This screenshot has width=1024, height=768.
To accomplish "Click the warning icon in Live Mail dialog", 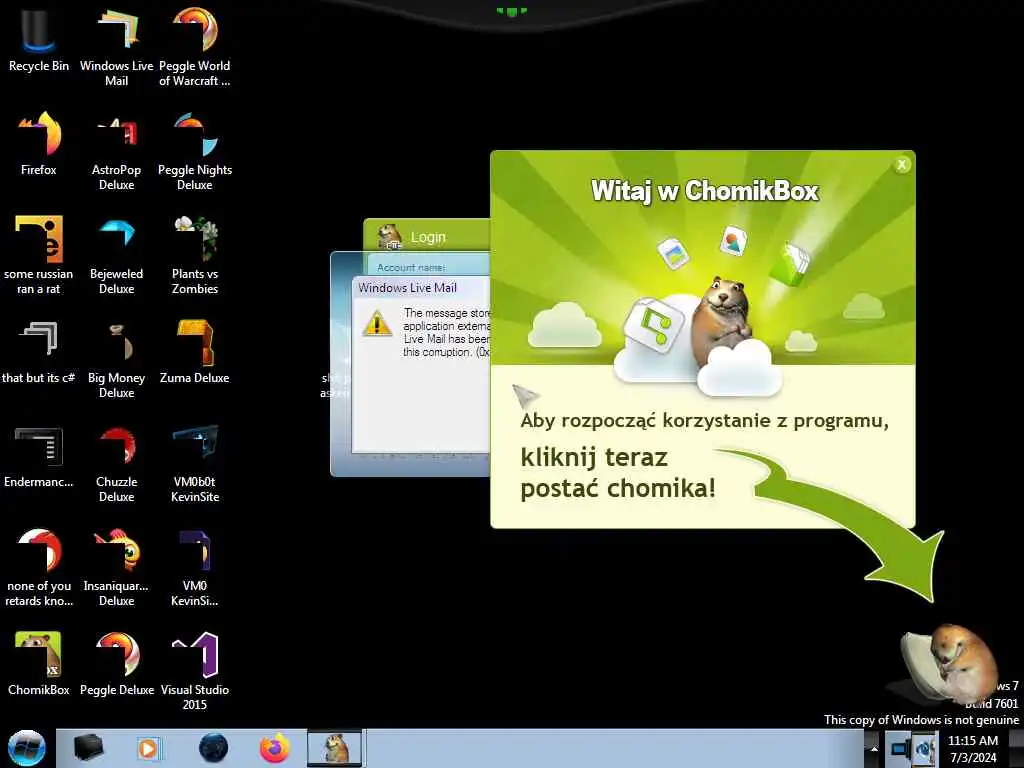I will click(377, 323).
